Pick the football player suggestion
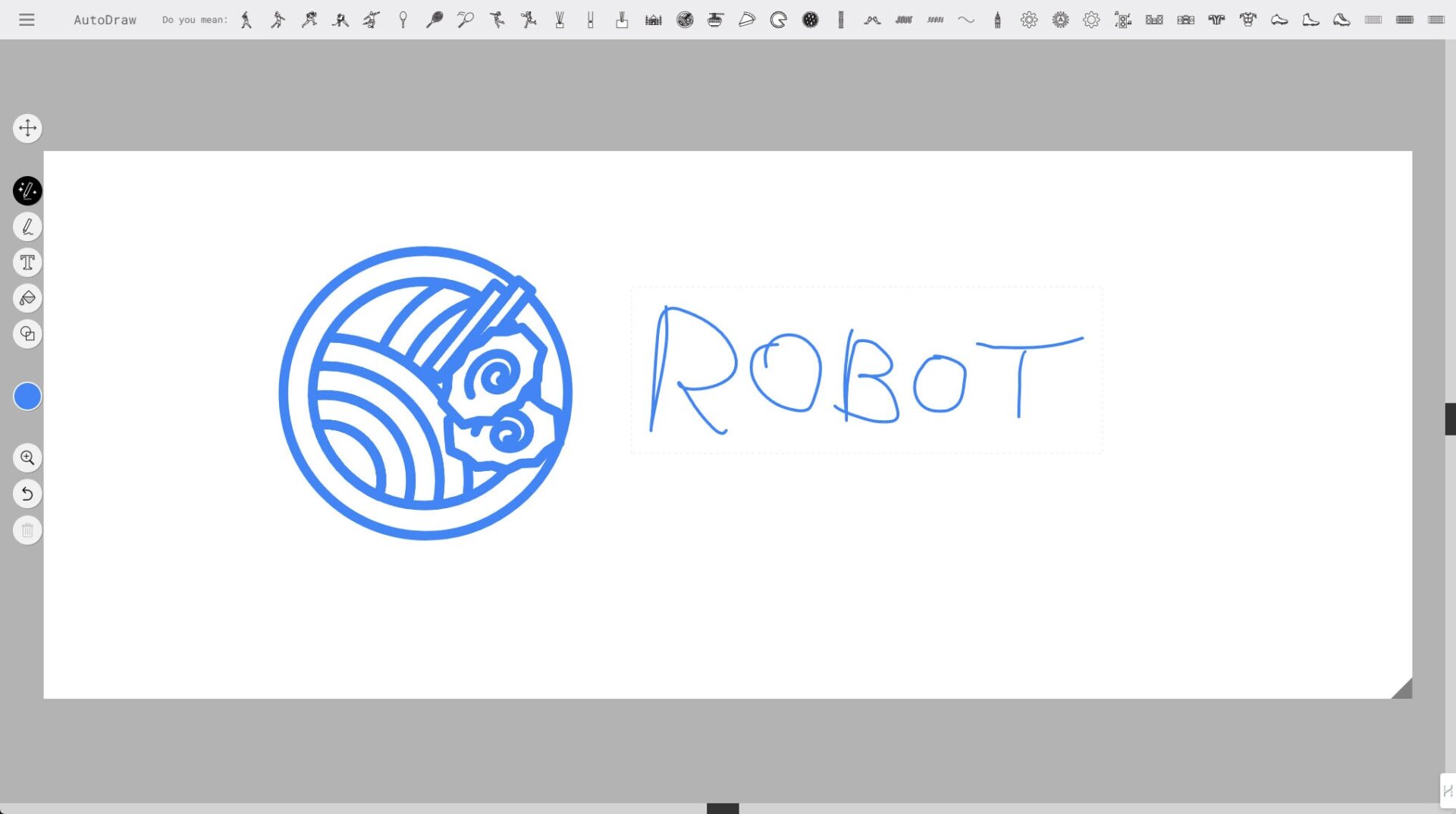 point(309,20)
